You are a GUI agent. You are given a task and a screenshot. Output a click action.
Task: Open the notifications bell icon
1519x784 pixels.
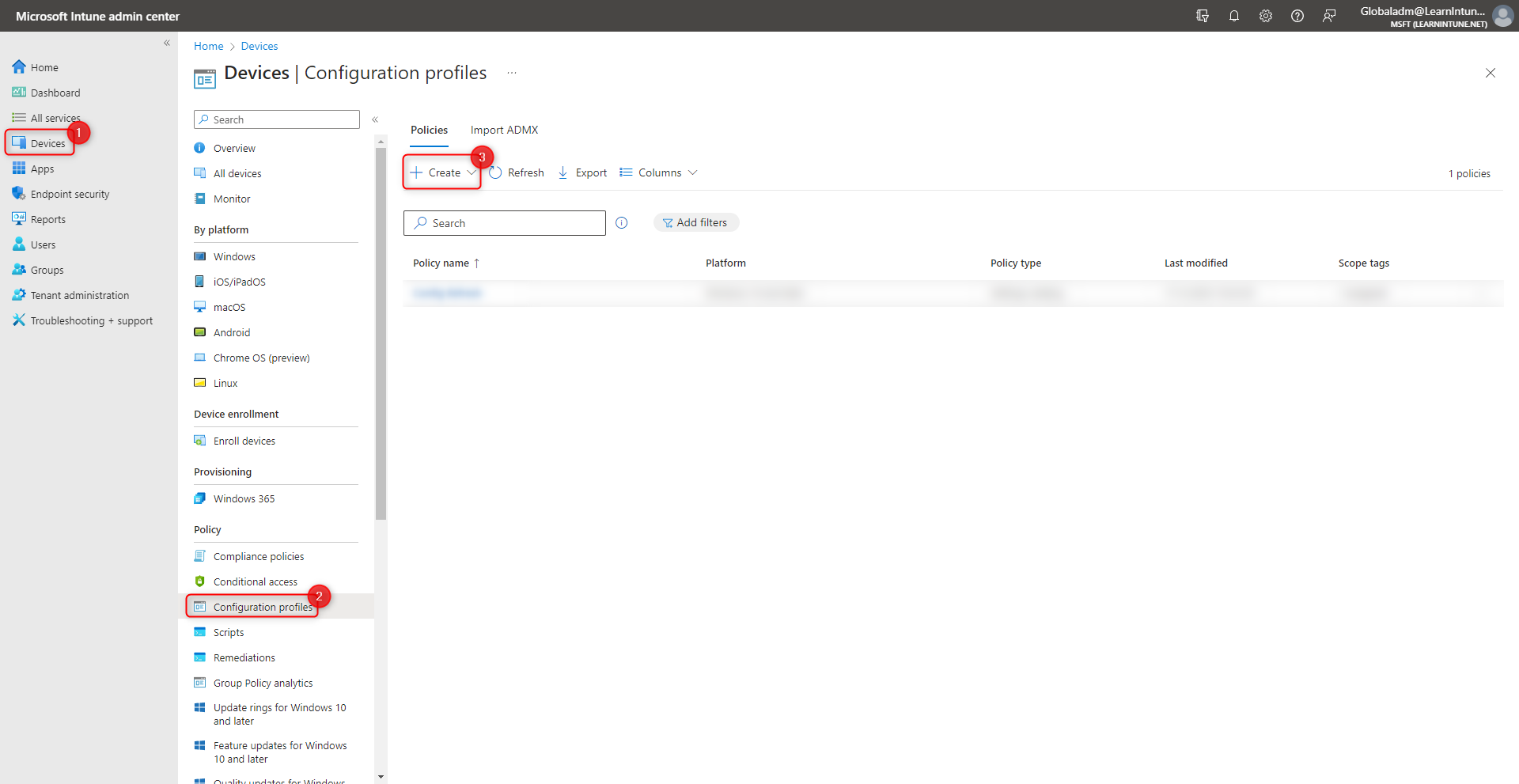(1234, 16)
